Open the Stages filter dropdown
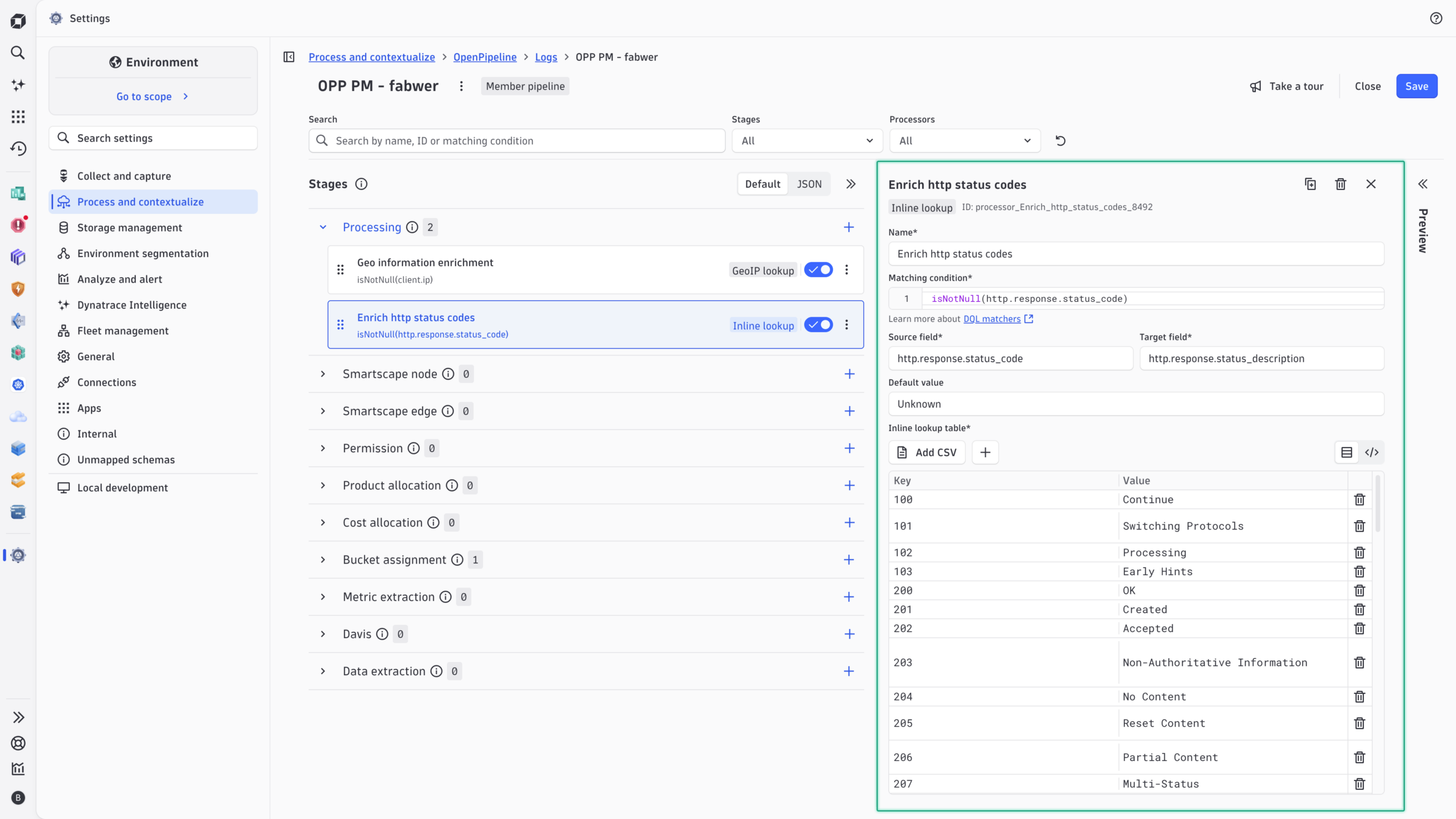Viewport: 1456px width, 819px height. point(807,140)
